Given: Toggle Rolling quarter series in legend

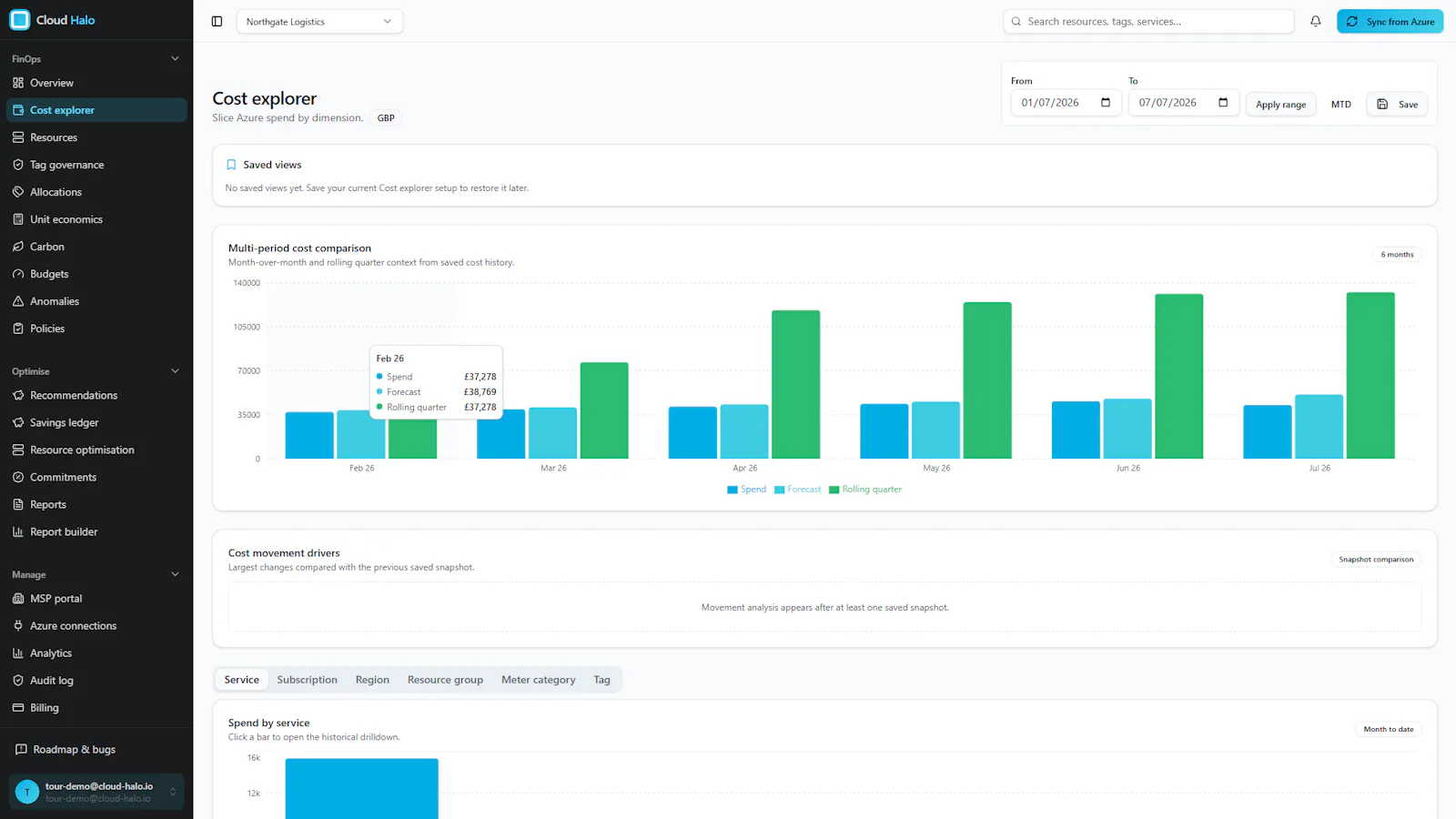Looking at the screenshot, I should pos(865,490).
